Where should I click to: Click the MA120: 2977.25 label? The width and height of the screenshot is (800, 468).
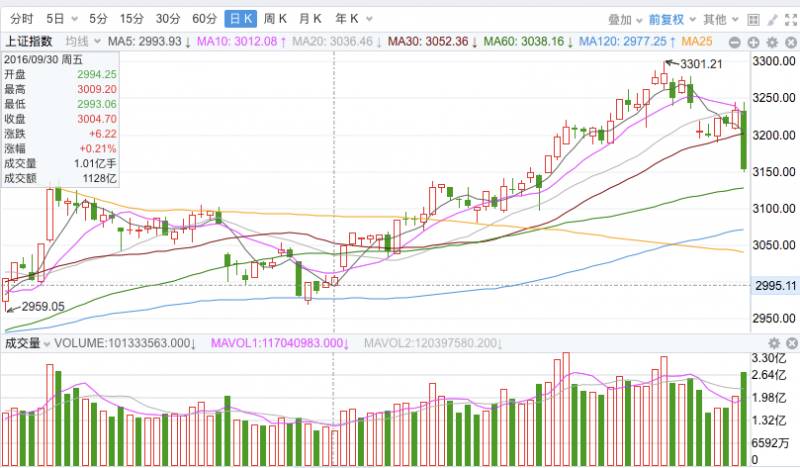(x=628, y=41)
